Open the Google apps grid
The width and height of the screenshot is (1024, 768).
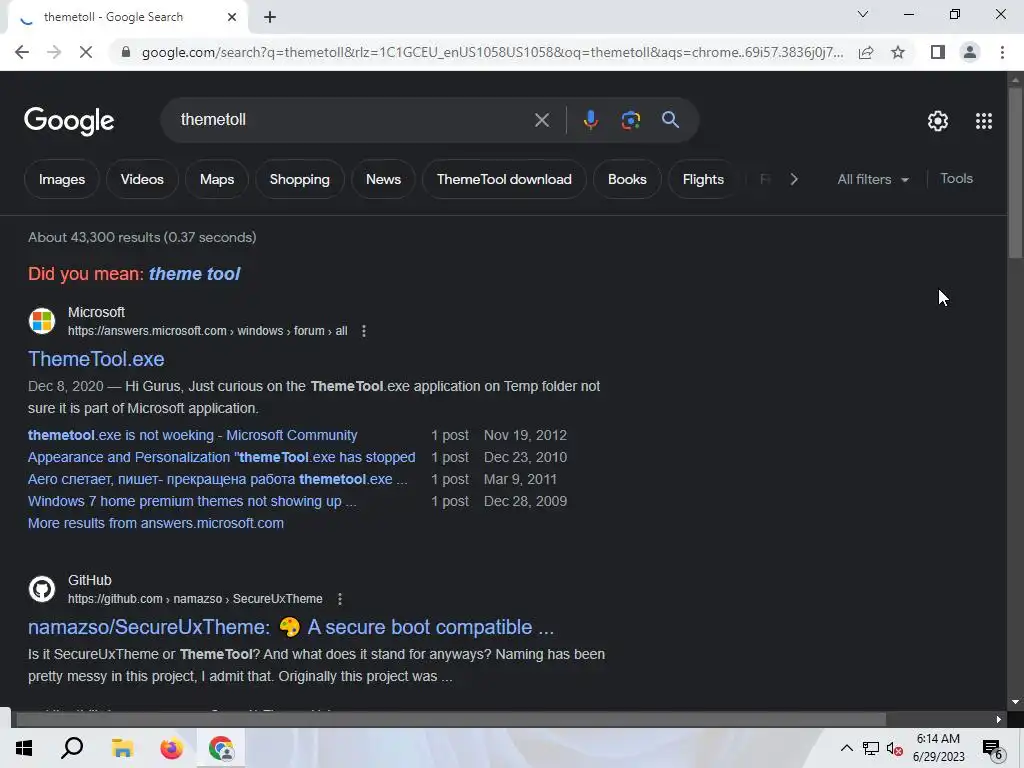(x=984, y=121)
